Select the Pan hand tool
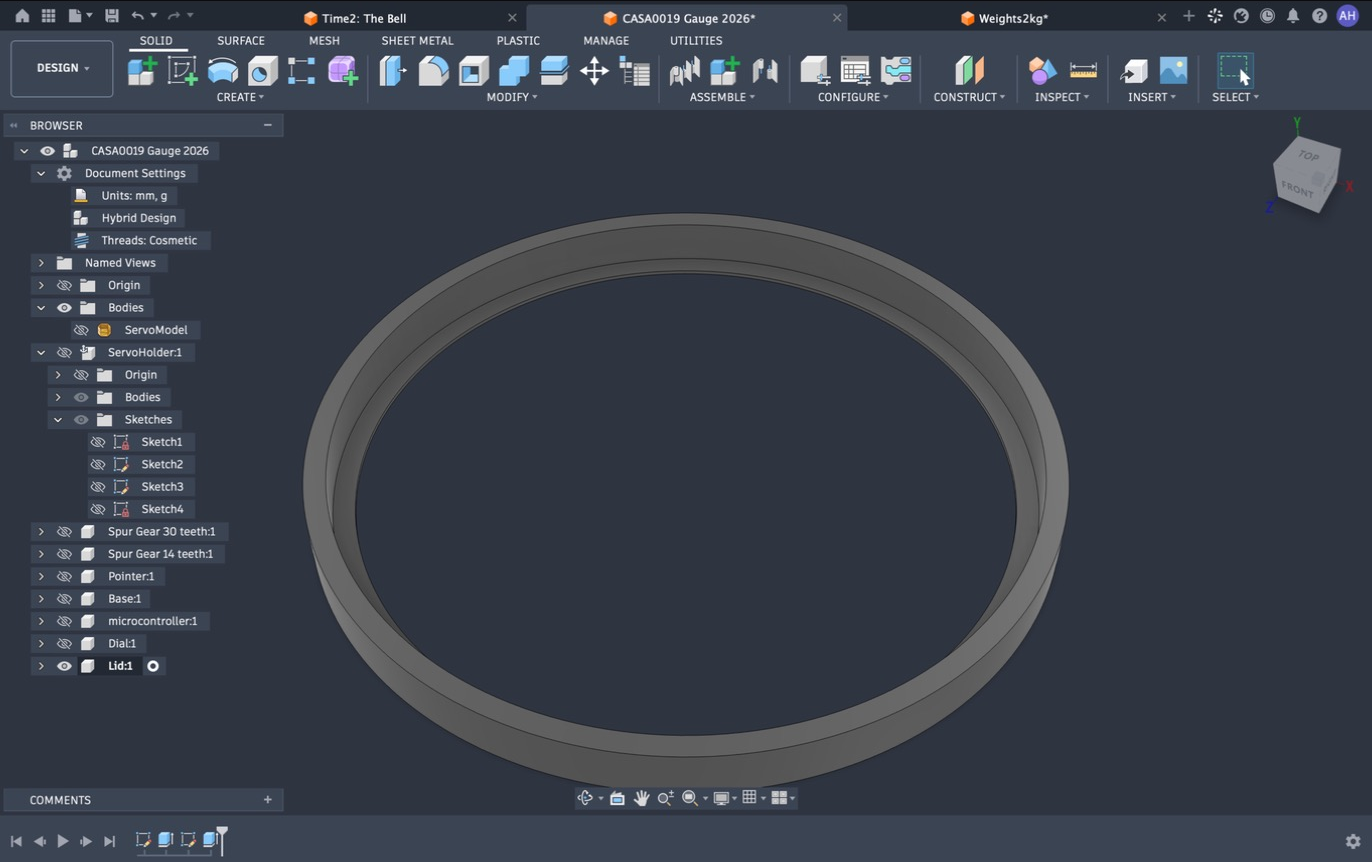 [641, 798]
